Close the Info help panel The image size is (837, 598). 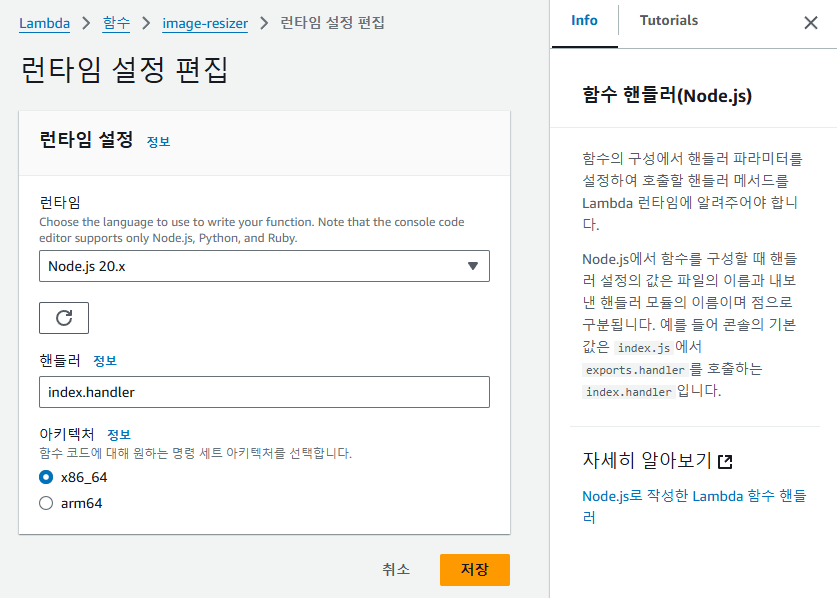[811, 22]
